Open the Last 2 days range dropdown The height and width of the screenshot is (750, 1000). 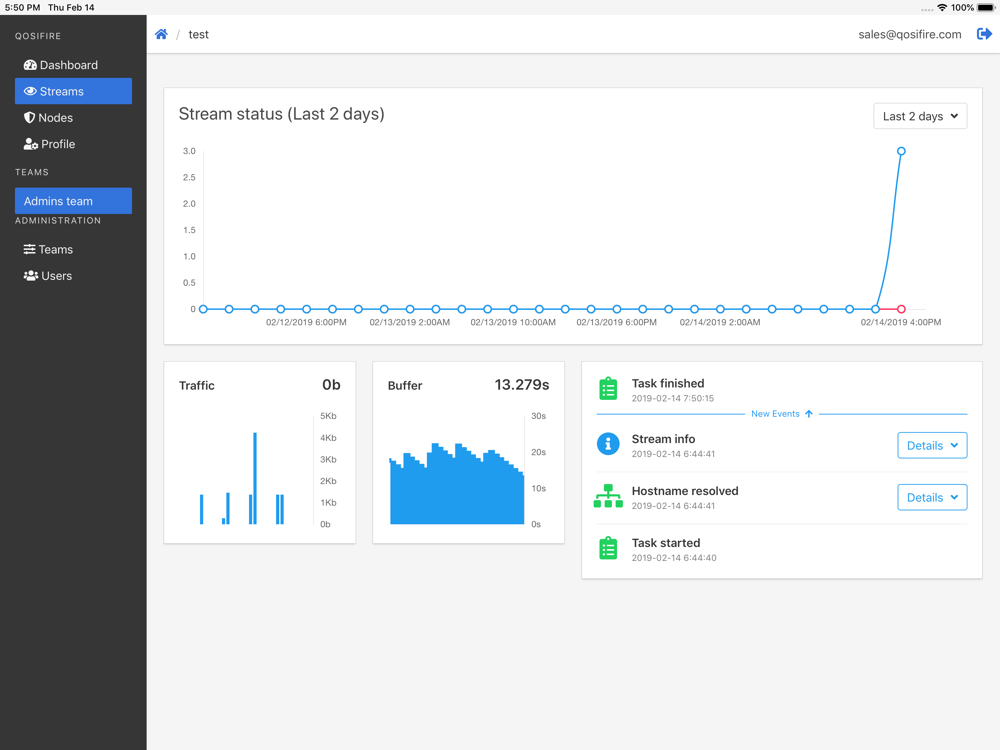(920, 116)
